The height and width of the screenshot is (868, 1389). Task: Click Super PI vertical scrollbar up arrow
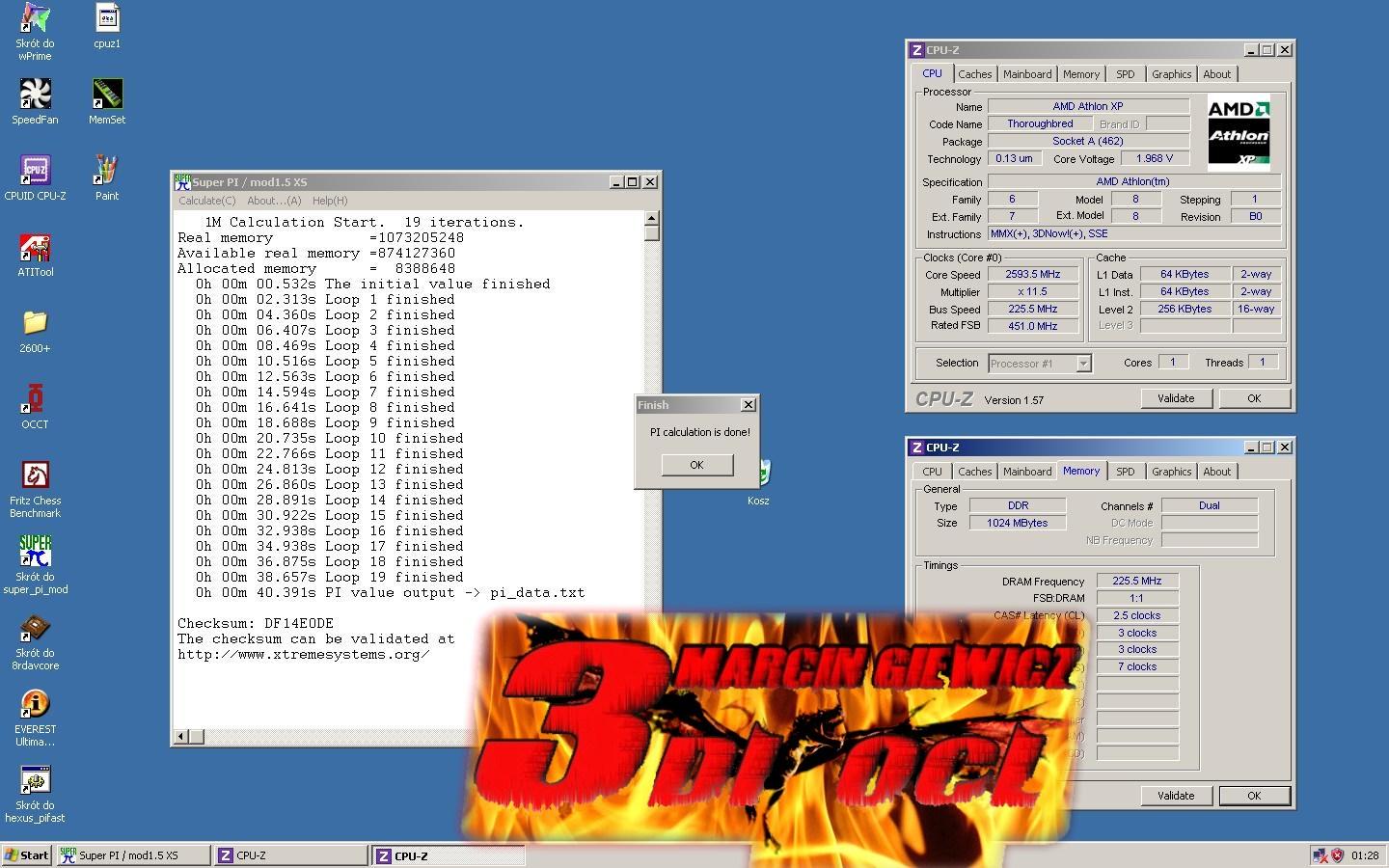[652, 218]
